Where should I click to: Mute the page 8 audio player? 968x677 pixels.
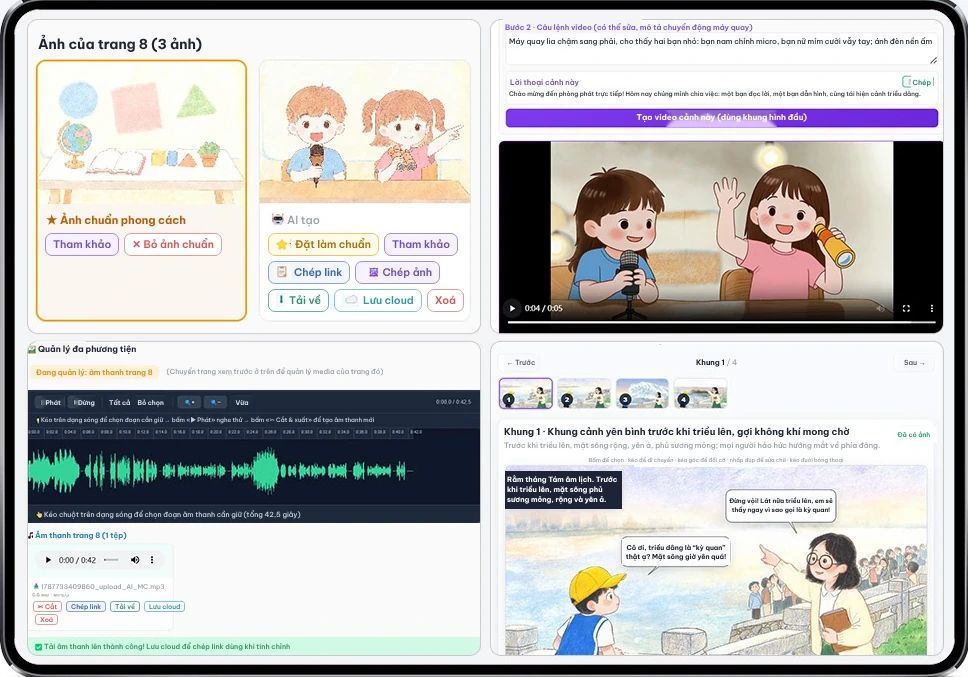pyautogui.click(x=135, y=560)
